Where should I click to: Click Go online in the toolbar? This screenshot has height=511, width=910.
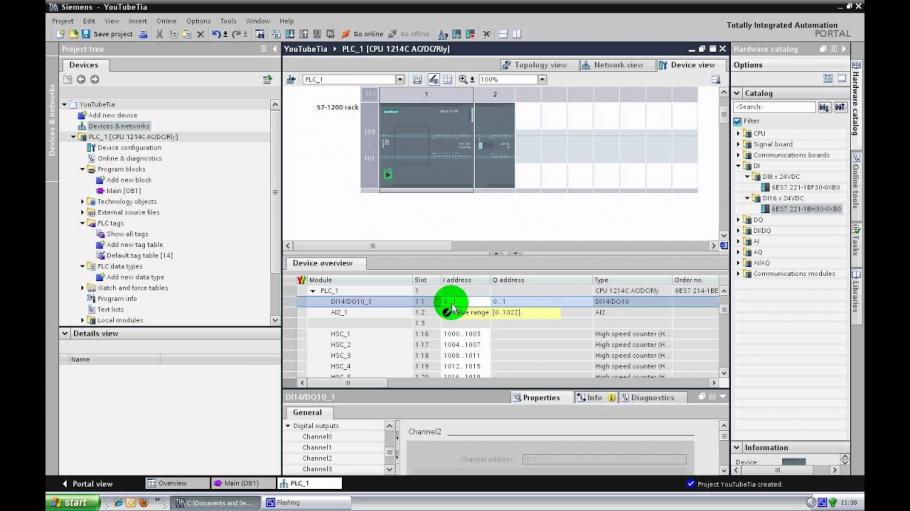362,34
